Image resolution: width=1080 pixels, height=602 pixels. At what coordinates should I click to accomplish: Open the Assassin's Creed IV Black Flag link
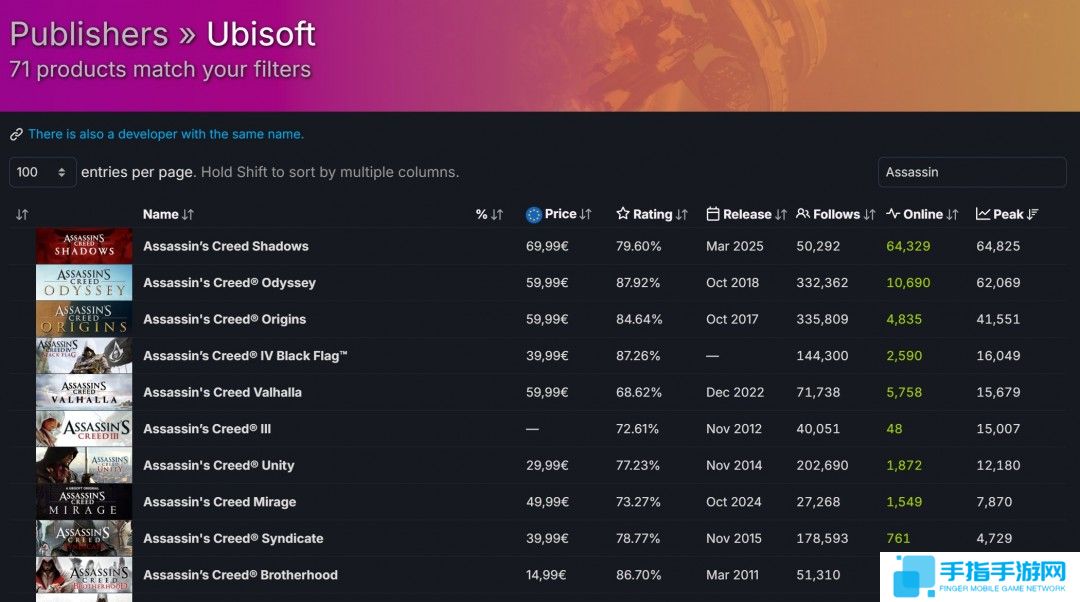click(245, 355)
